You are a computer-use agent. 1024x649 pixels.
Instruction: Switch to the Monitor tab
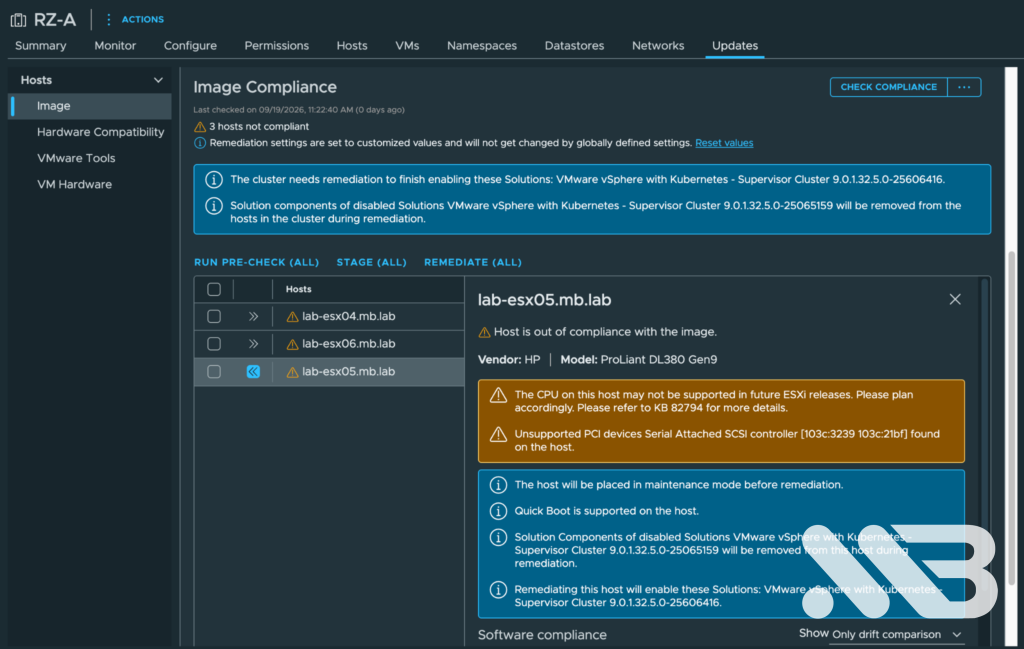coord(115,46)
